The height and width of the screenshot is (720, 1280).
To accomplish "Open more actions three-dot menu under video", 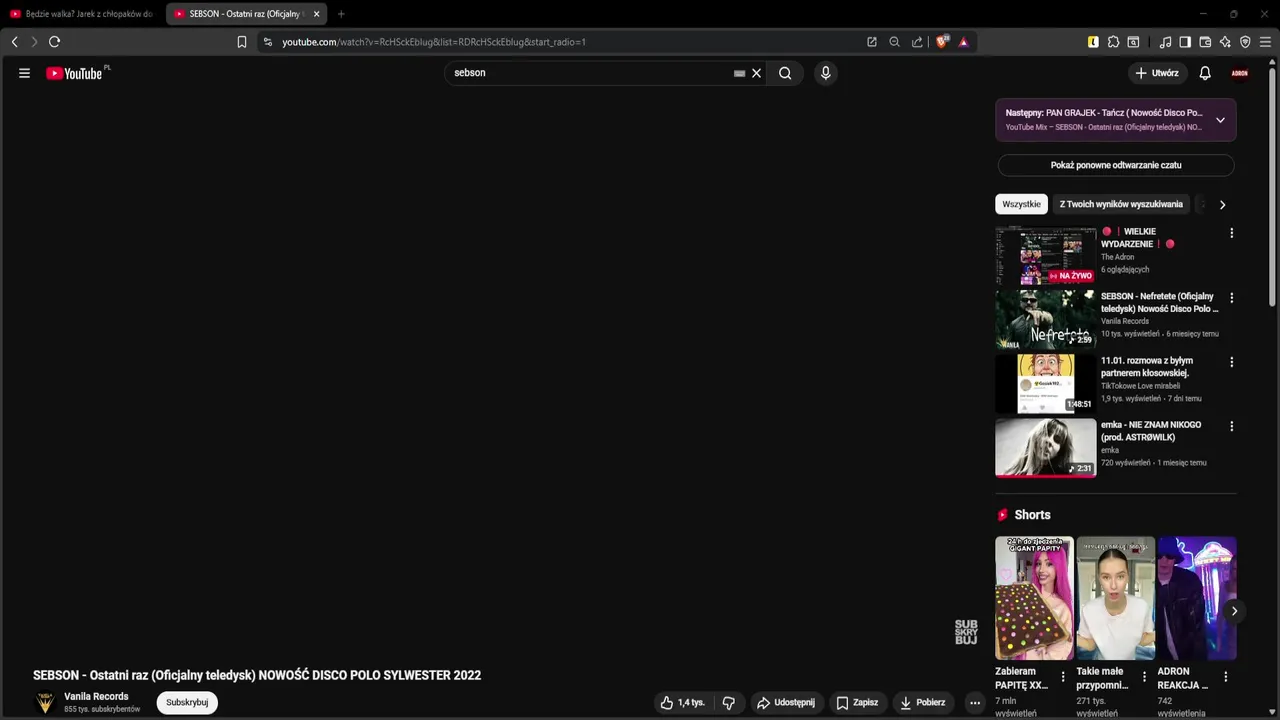I will pyautogui.click(x=975, y=703).
